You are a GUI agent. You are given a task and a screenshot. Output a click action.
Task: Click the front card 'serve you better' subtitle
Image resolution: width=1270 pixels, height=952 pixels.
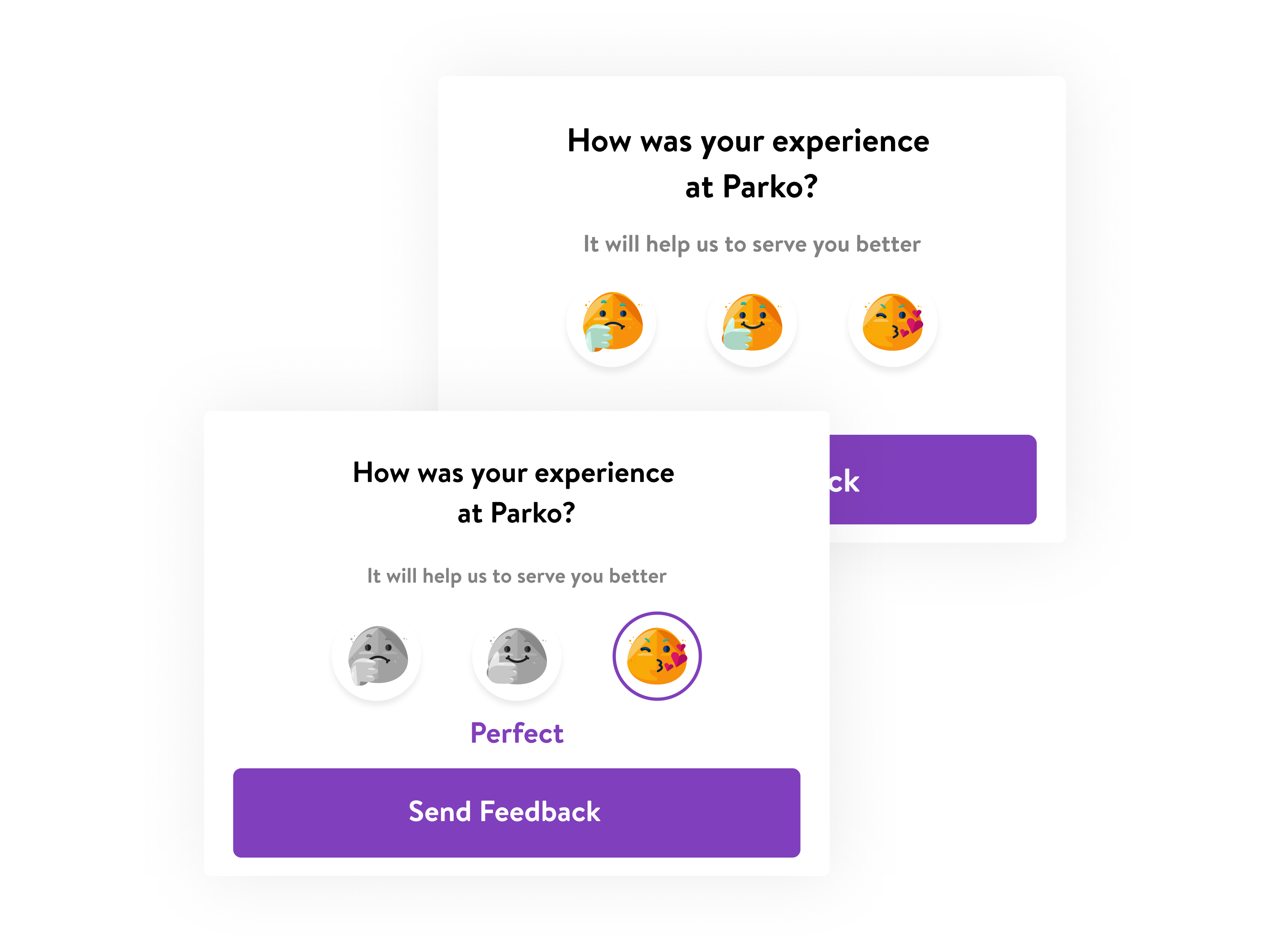(517, 576)
